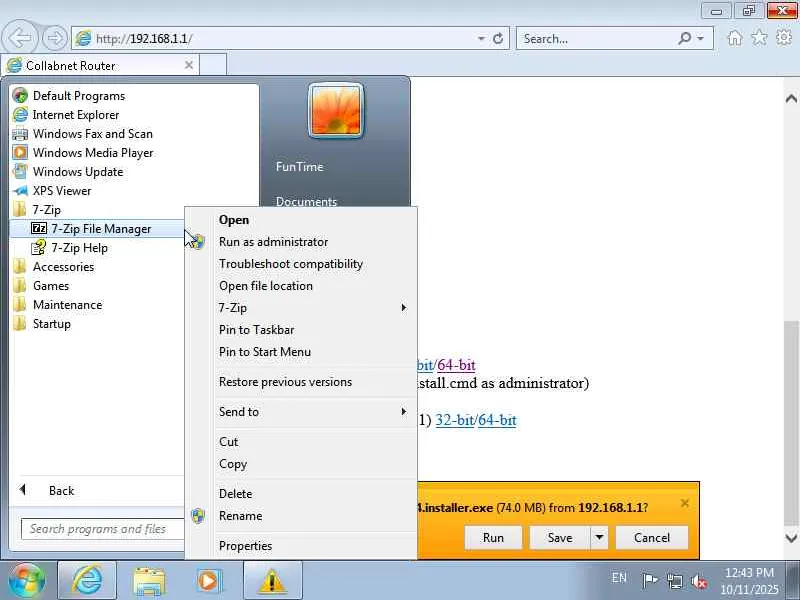
Task: Click the yellow warning taskbar icon
Action: [x=272, y=580]
